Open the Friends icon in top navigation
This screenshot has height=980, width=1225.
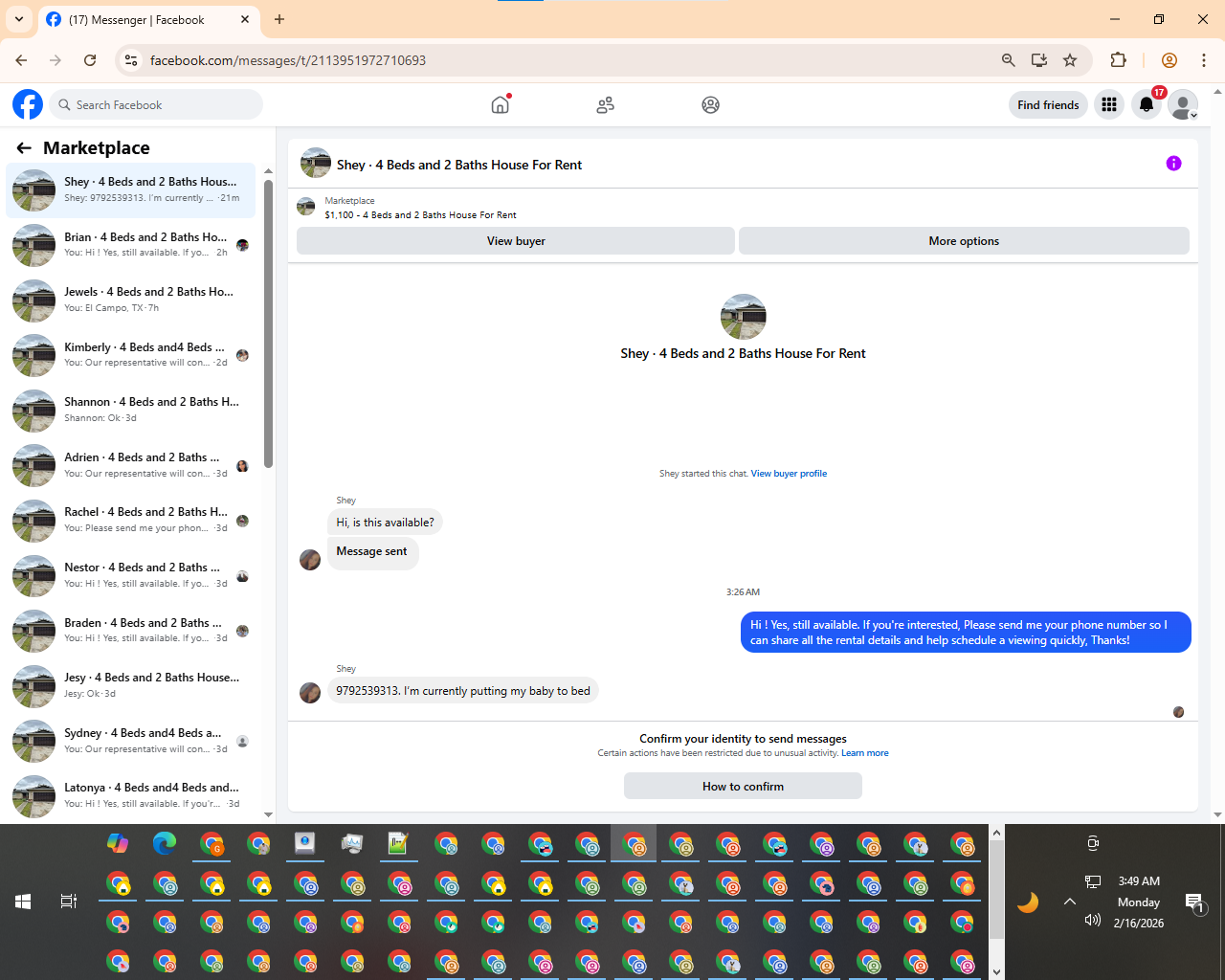605,105
